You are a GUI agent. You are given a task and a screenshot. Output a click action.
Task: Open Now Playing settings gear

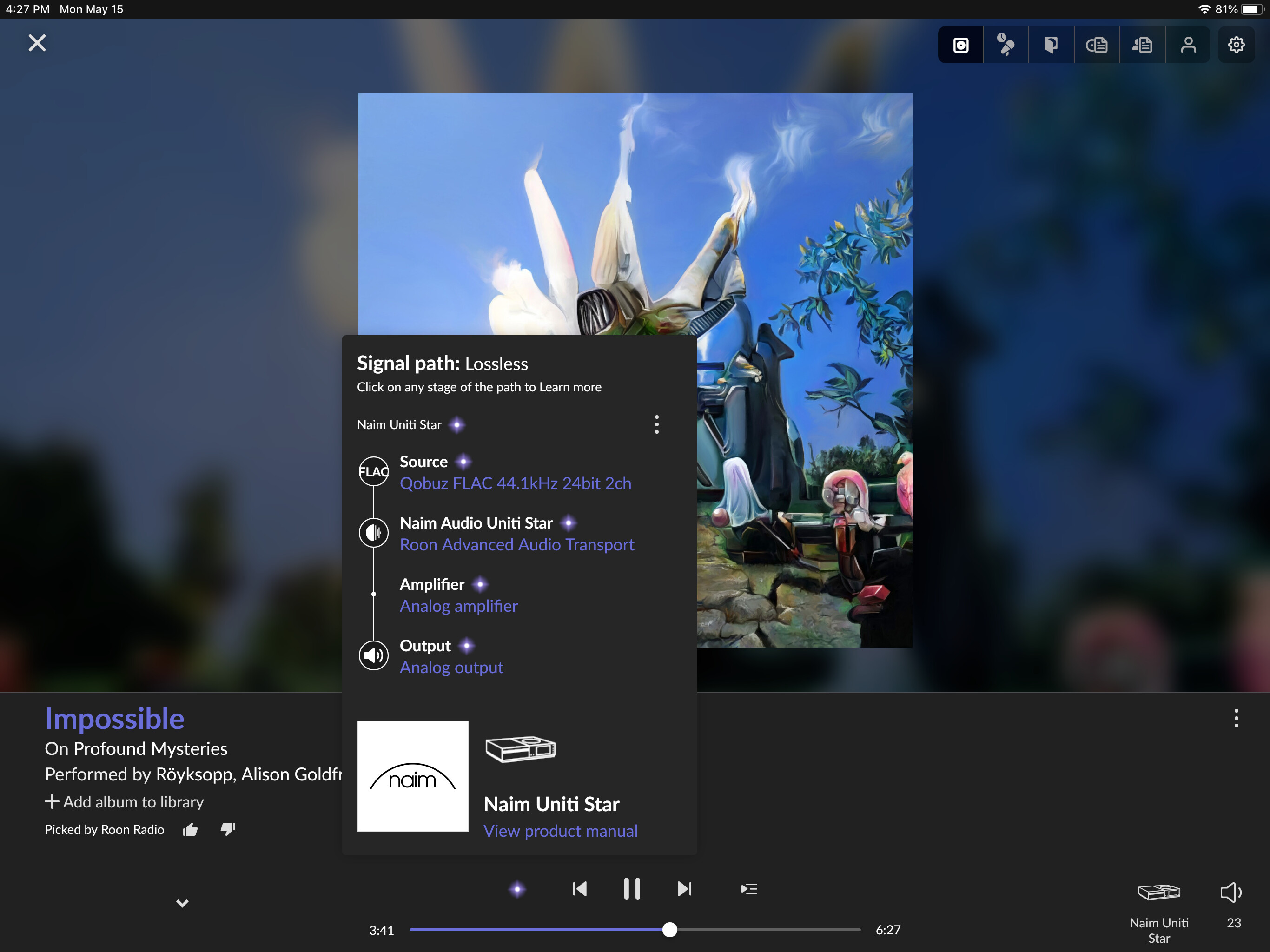point(1236,45)
